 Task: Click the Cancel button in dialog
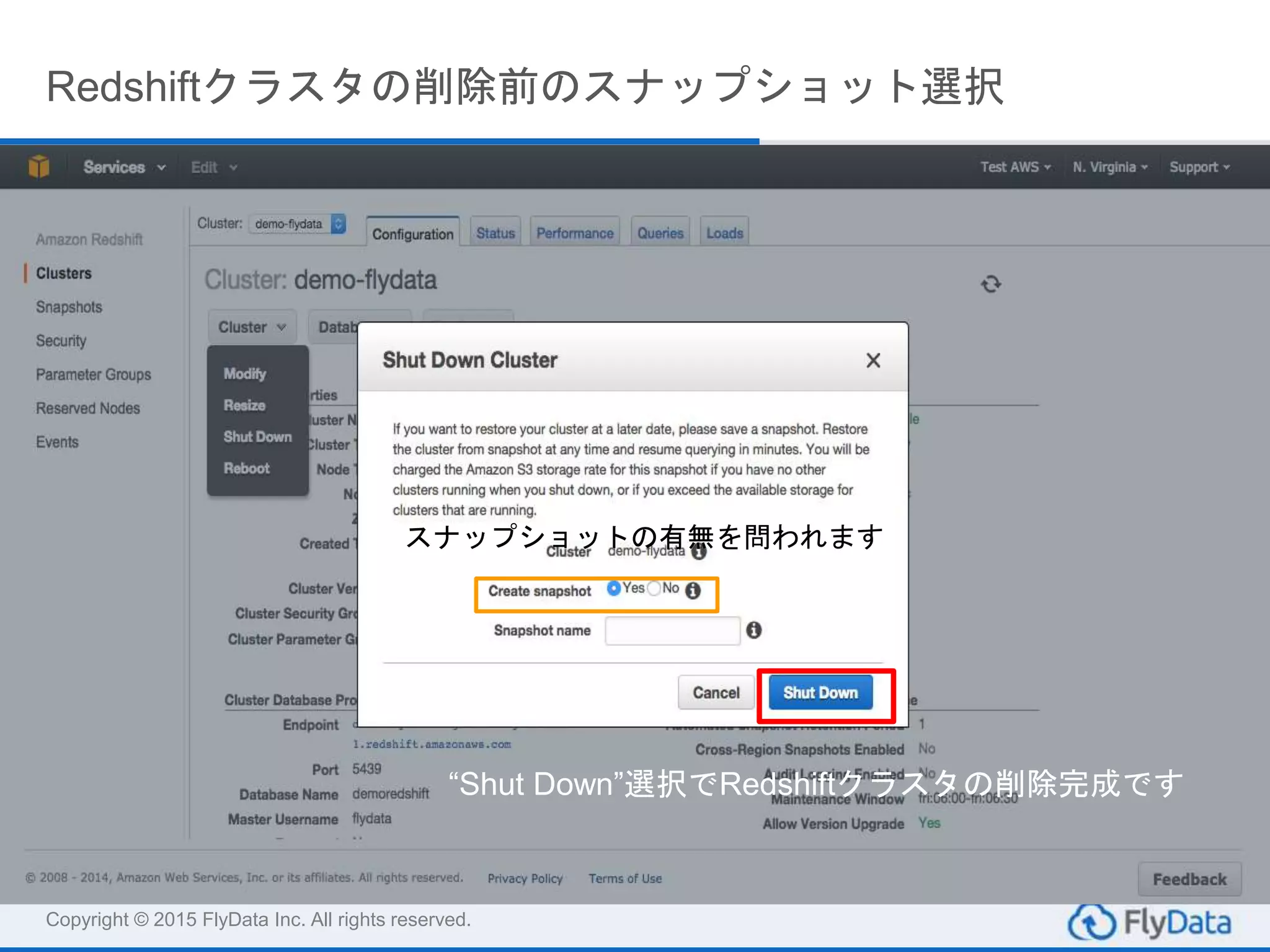pos(716,692)
